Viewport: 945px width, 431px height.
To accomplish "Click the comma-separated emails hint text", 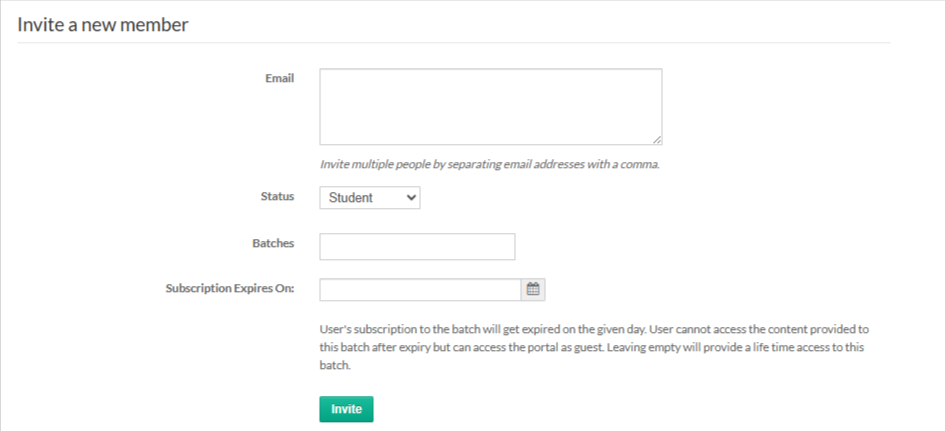I will (489, 164).
